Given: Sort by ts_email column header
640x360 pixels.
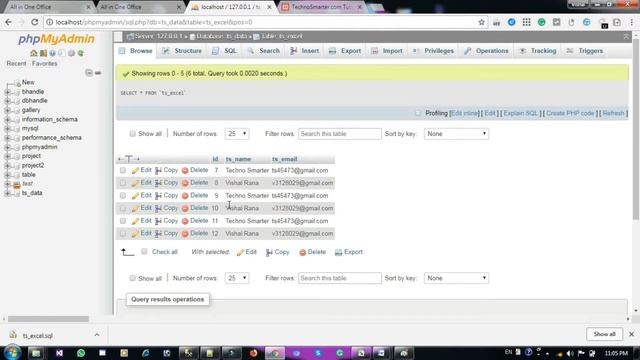Looking at the screenshot, I should (284, 159).
